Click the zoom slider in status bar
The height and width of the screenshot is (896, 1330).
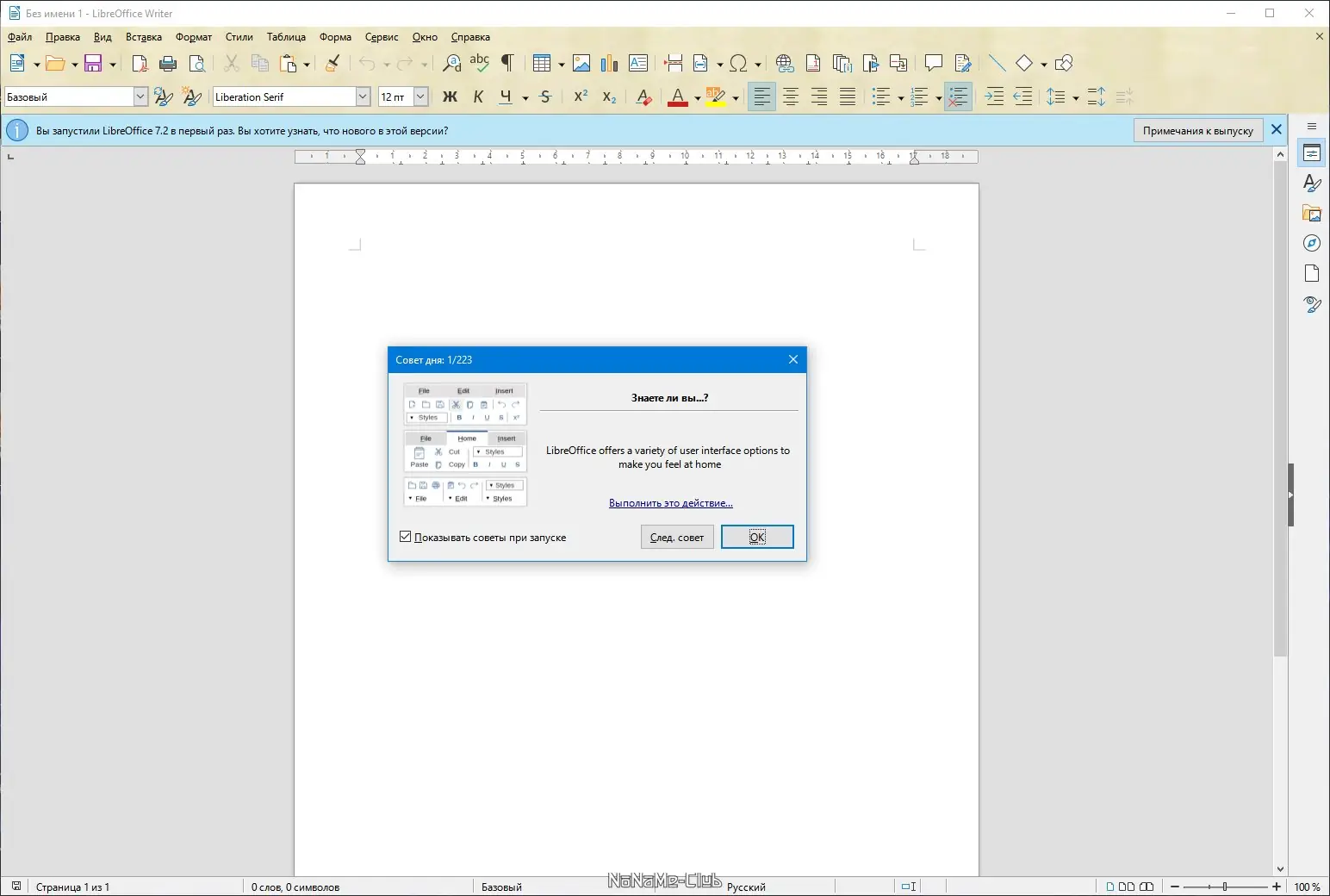[1225, 887]
